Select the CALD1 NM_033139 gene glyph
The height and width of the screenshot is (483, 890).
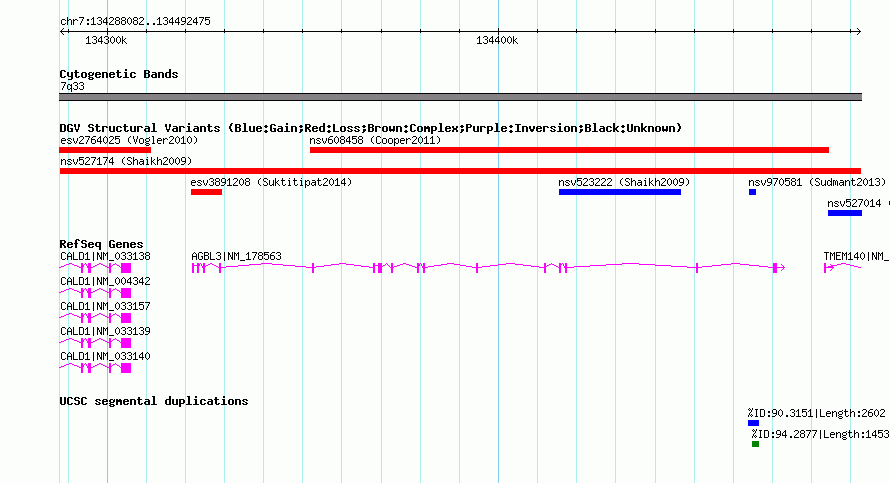click(x=95, y=343)
